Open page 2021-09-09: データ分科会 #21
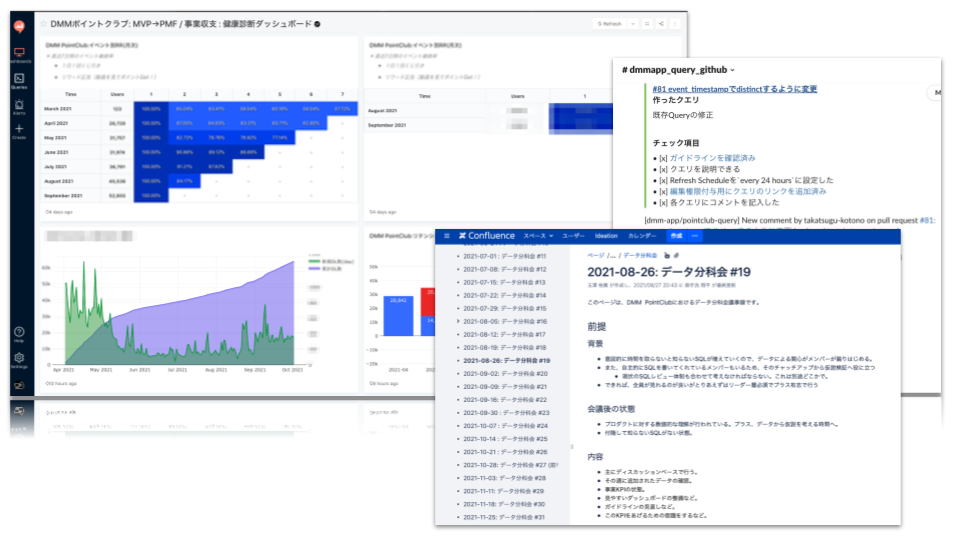Viewport: 960px width, 540px height. pyautogui.click(x=505, y=387)
